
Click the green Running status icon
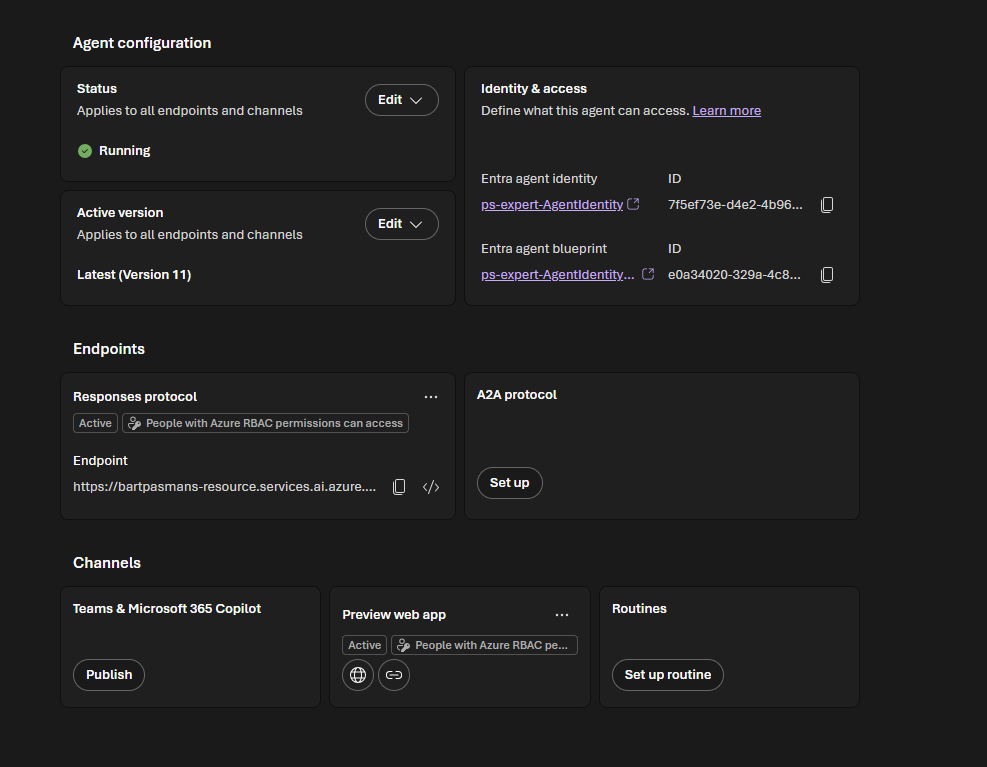(85, 151)
